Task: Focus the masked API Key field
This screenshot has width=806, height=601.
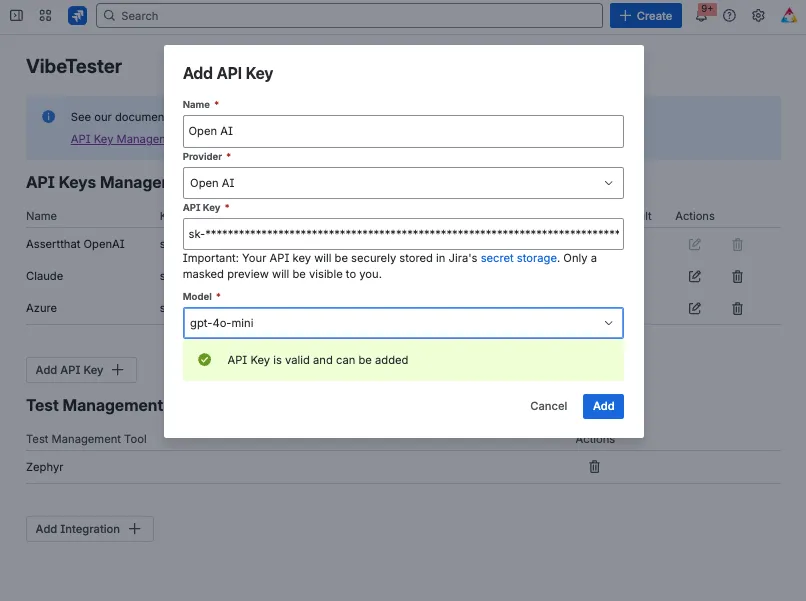Action: (x=403, y=234)
